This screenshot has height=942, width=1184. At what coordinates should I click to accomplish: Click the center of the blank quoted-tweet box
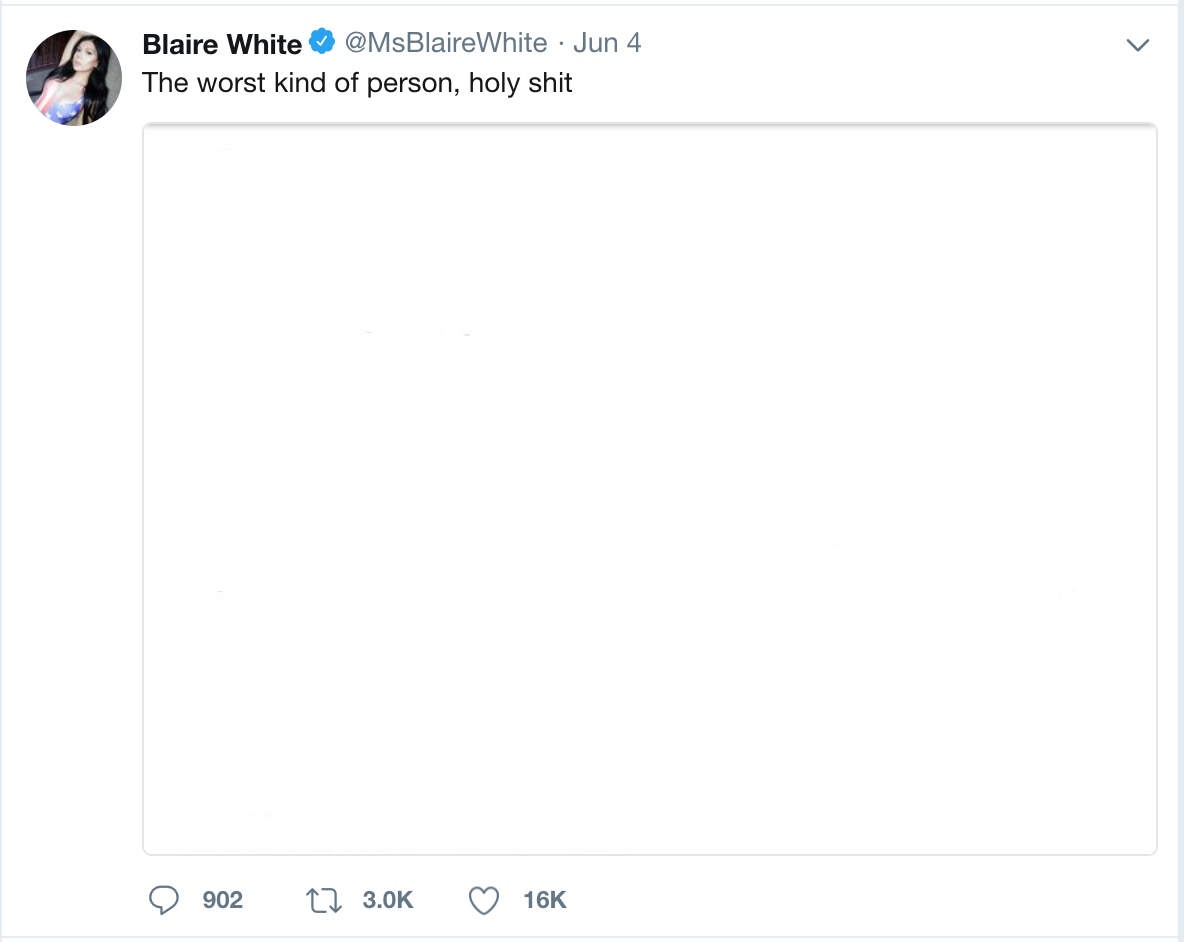(649, 489)
